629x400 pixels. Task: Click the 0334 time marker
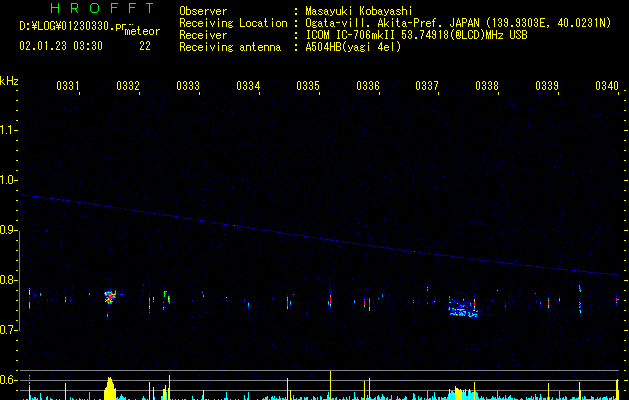pos(248,86)
